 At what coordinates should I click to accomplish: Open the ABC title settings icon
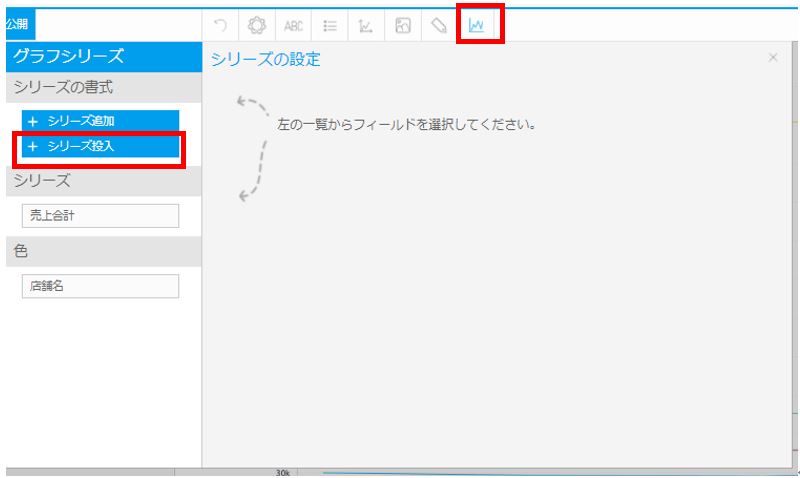[x=293, y=26]
